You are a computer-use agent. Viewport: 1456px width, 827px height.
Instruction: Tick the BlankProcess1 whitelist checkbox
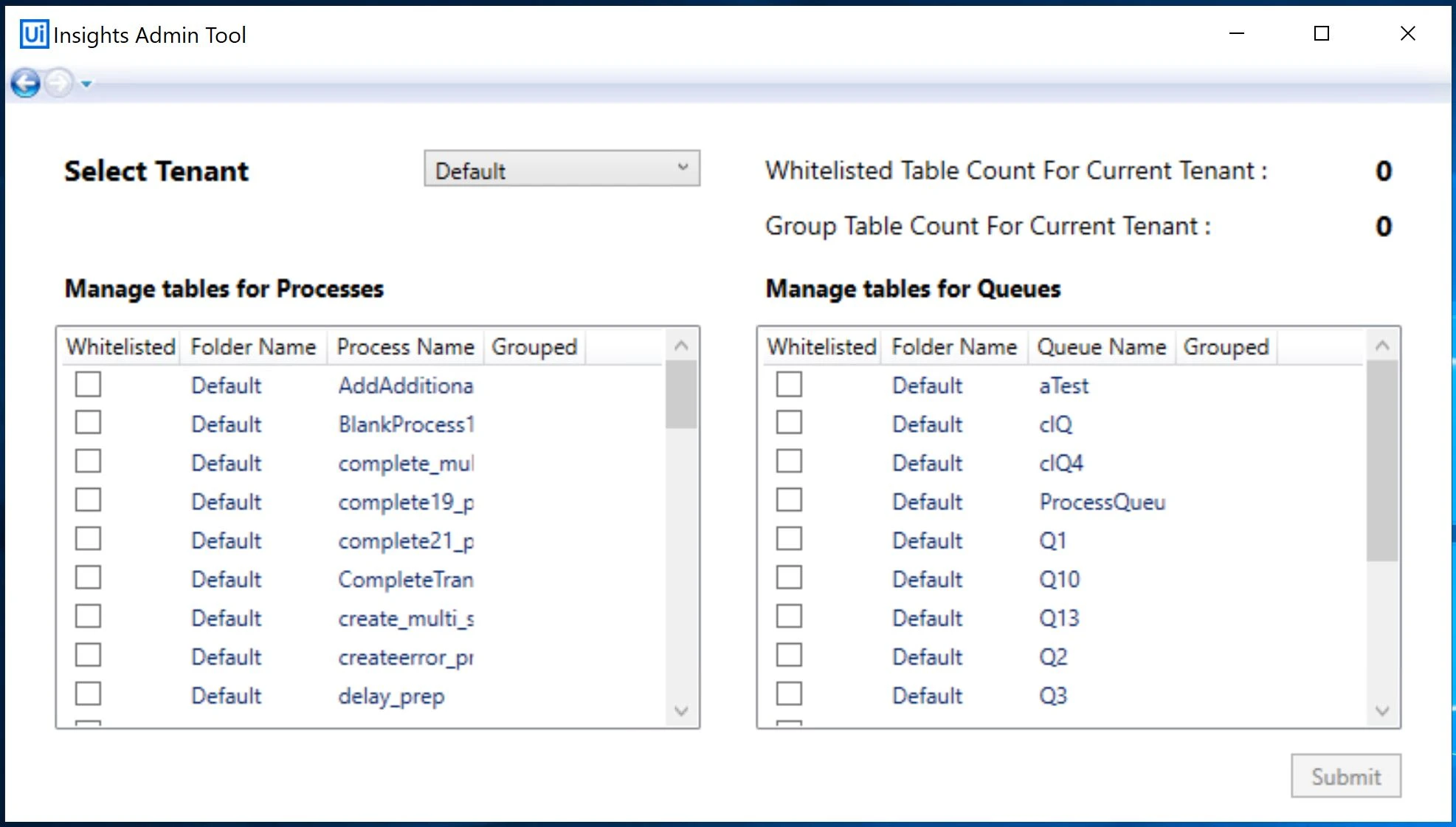pos(88,423)
